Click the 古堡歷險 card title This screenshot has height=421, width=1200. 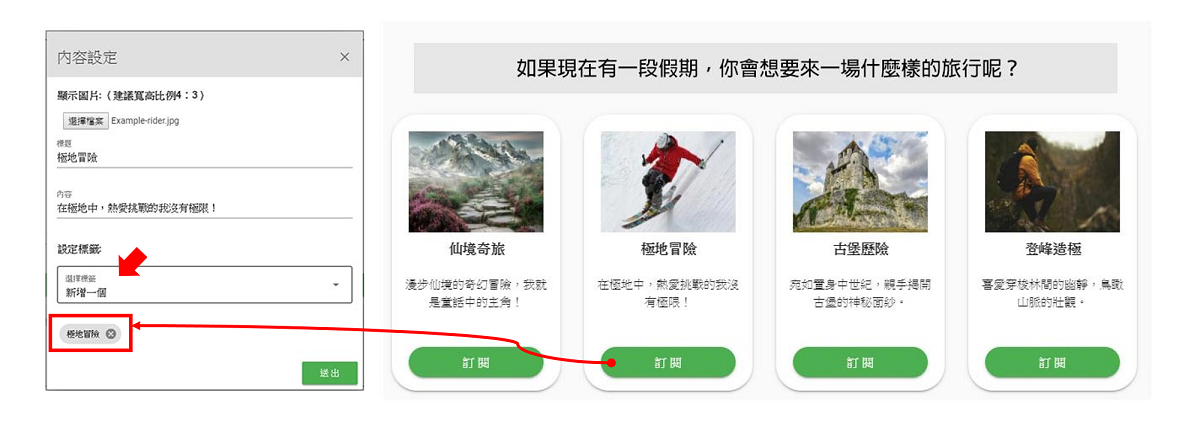tap(860, 249)
